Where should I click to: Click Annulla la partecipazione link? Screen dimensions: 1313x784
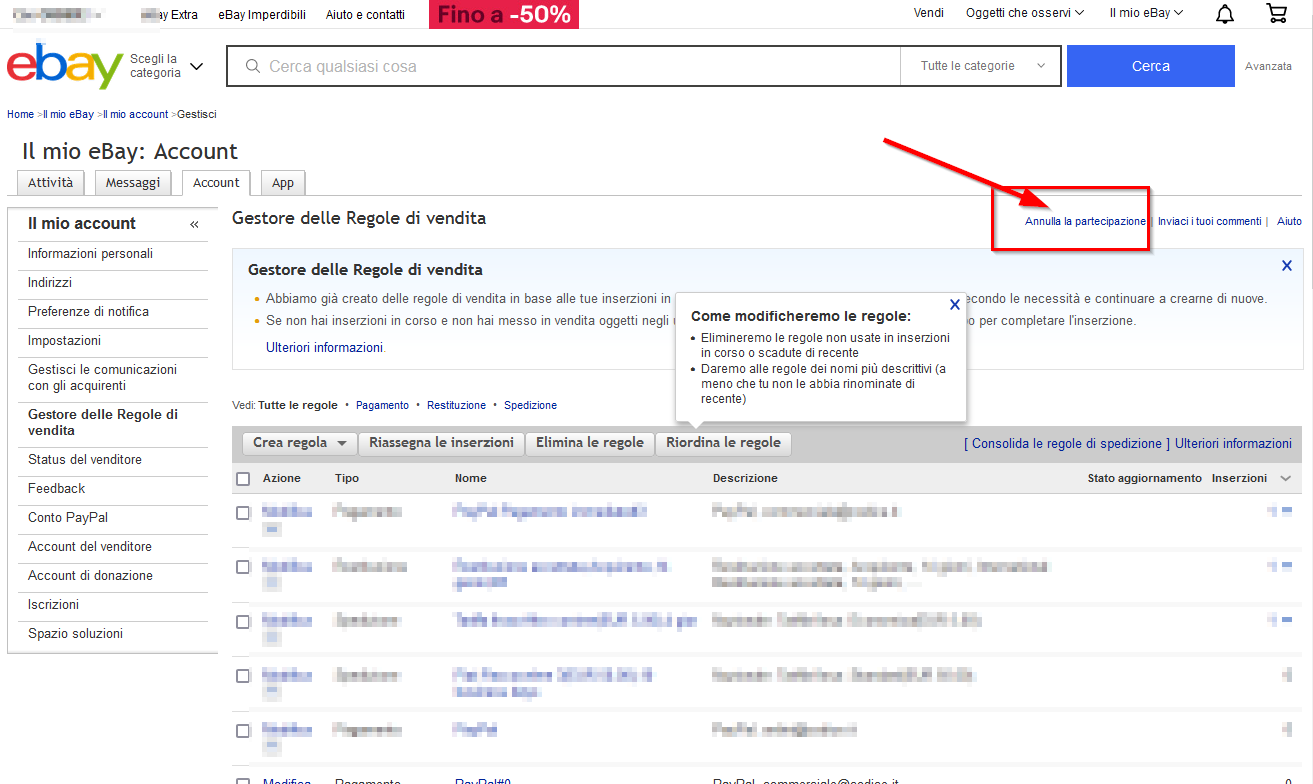tap(1085, 221)
